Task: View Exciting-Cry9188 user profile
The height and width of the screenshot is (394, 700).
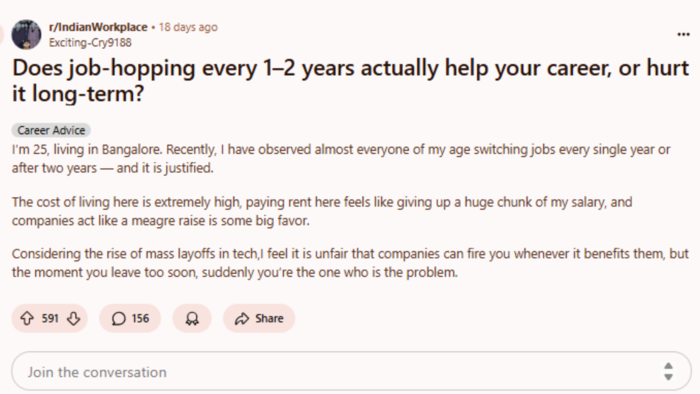Action: [90, 42]
